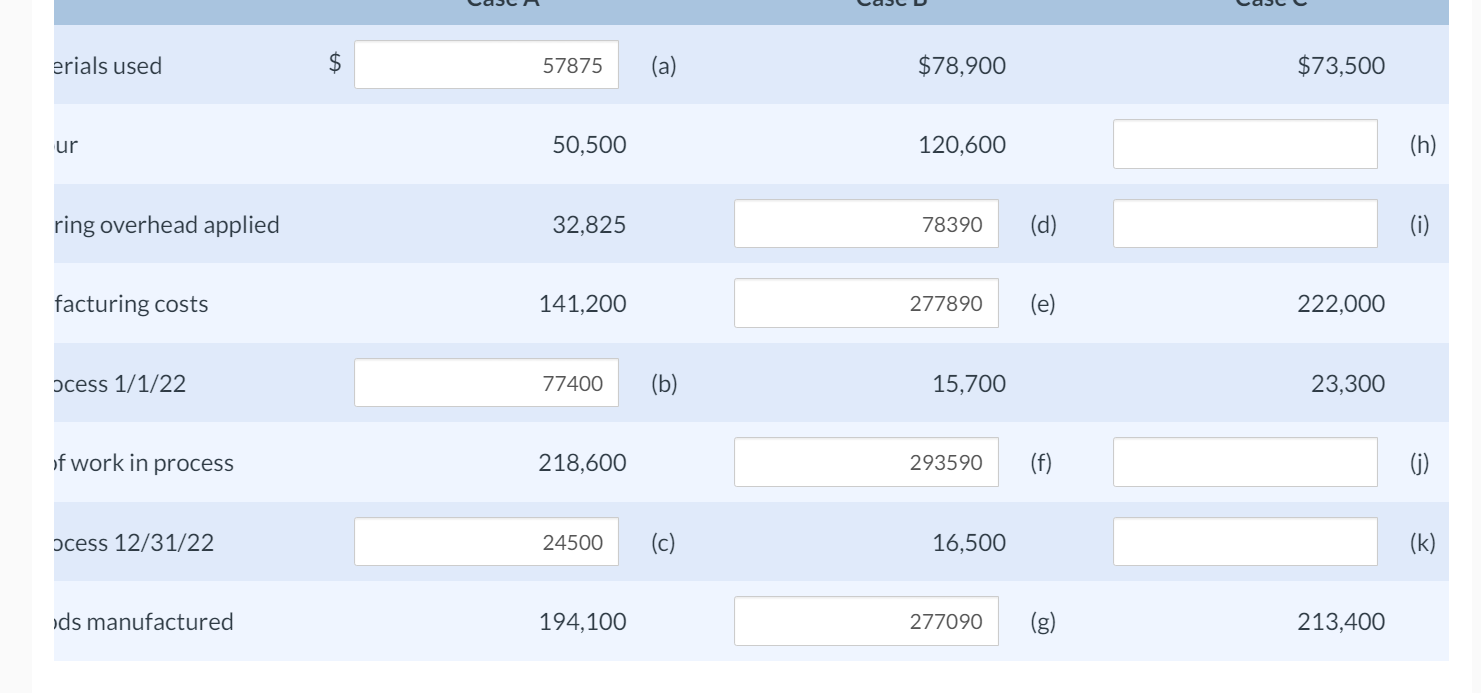Screen dimensions: 1481x693
Task: Click the Case A field labeled (c) containing 24500
Action: click(486, 541)
